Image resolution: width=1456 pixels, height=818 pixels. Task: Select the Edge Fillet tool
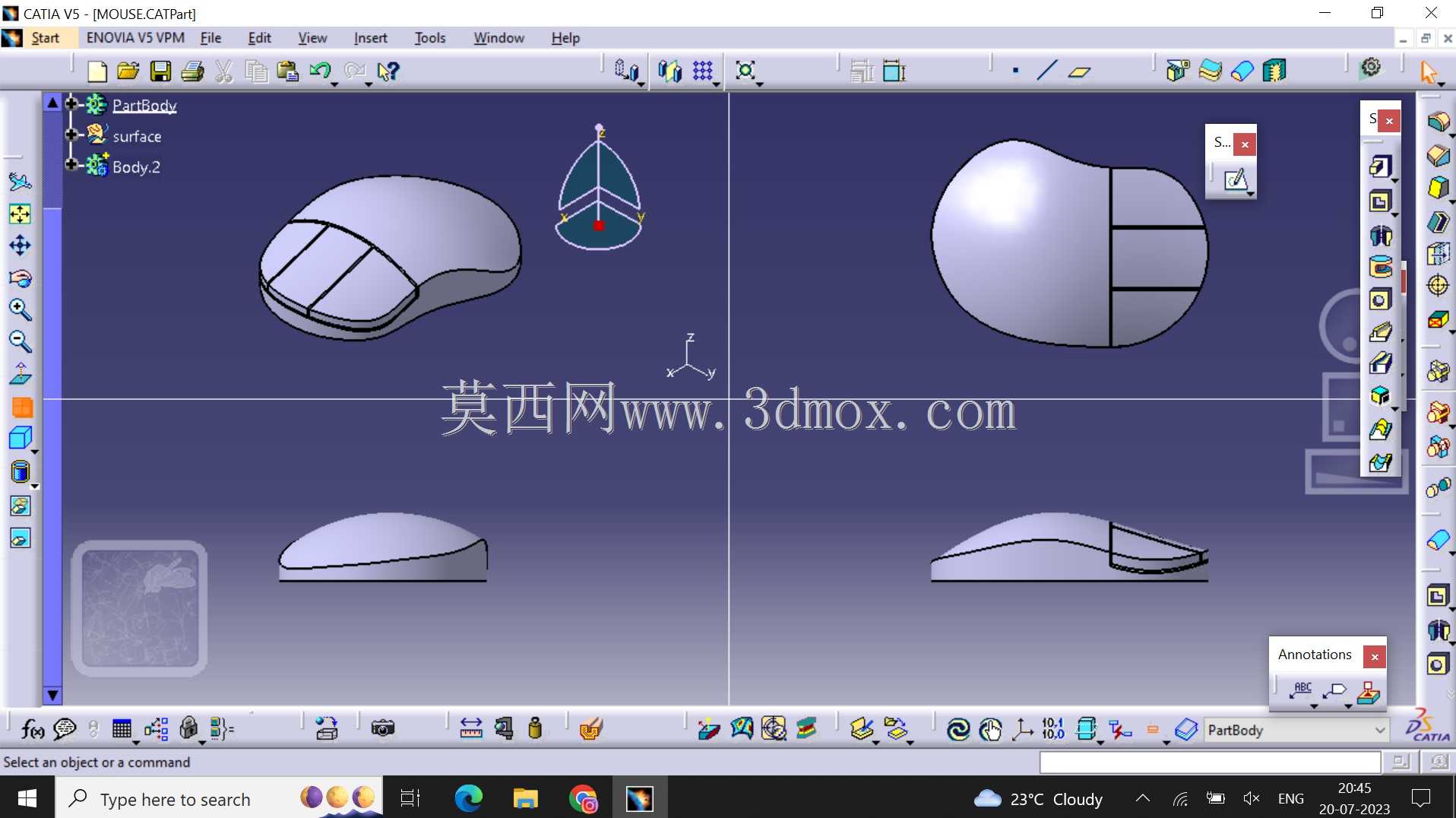(x=1438, y=122)
